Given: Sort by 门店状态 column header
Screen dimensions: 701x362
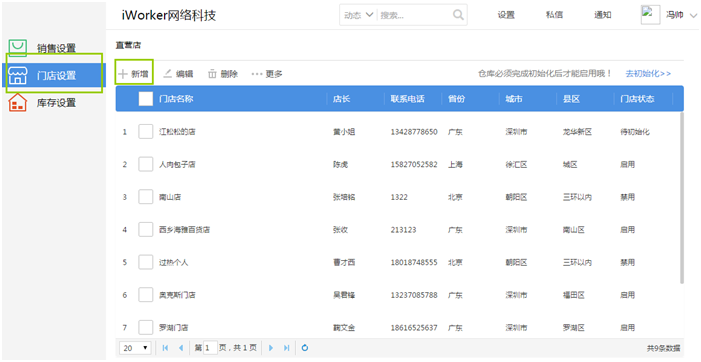Looking at the screenshot, I should tap(637, 99).
